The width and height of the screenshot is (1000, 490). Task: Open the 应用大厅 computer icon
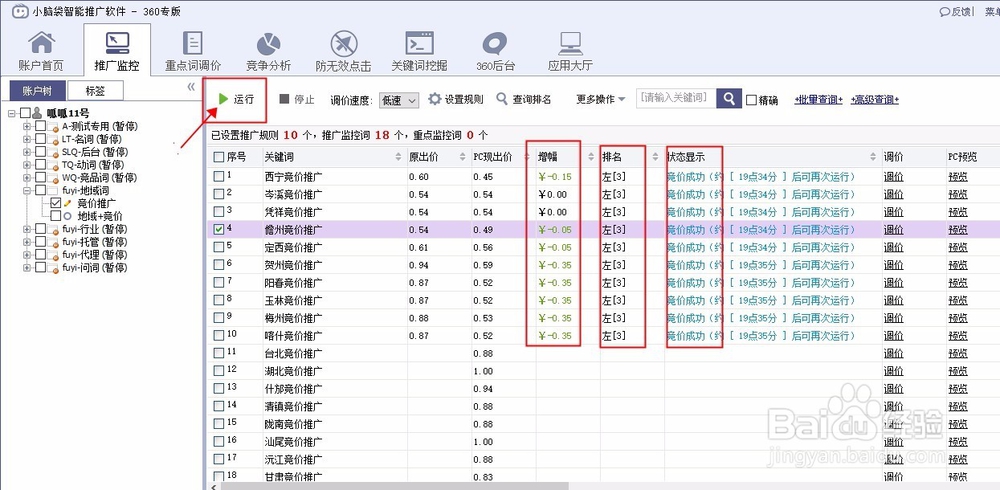[x=570, y=43]
